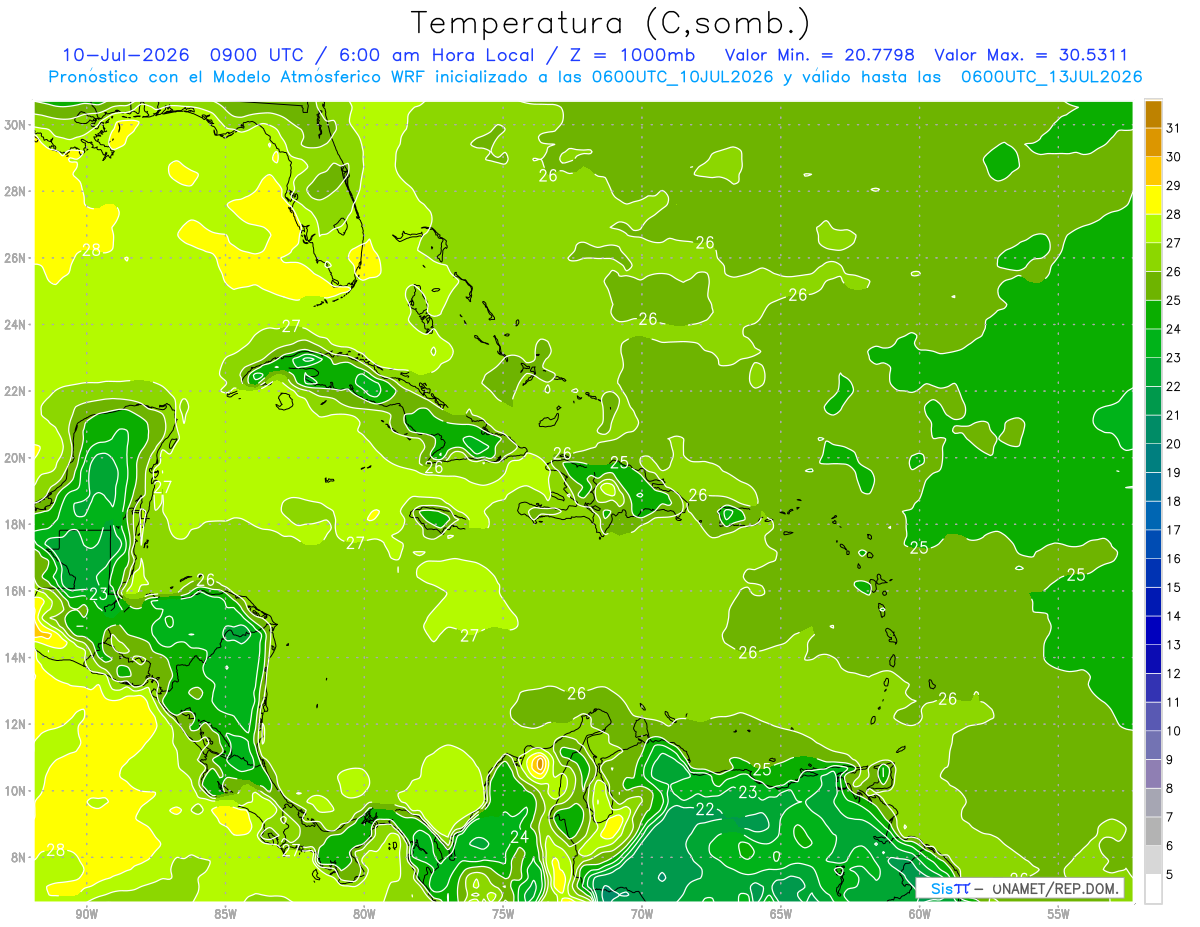Click the "12N" latitude axis label

click(x=17, y=724)
